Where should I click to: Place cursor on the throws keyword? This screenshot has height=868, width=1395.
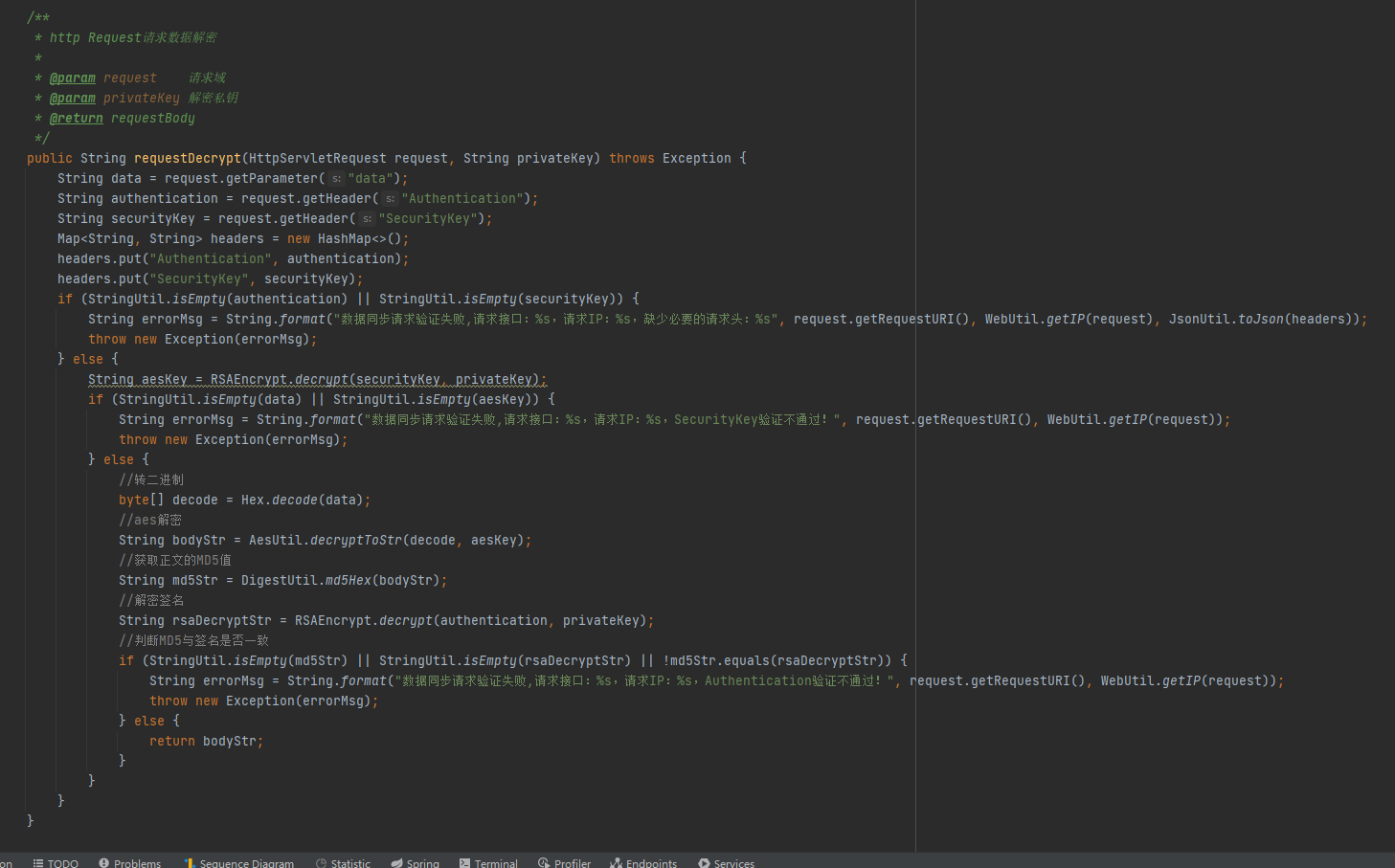(632, 158)
